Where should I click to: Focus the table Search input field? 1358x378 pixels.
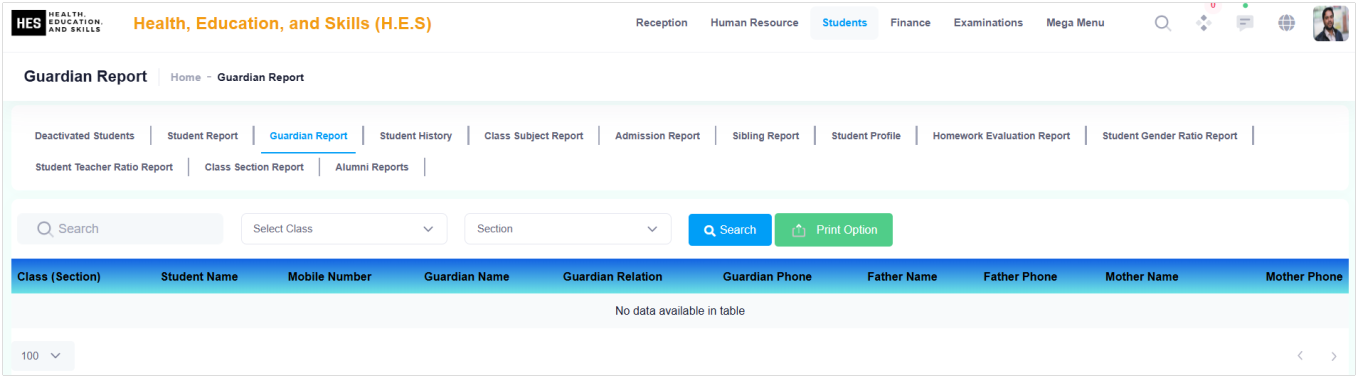[x=120, y=229]
